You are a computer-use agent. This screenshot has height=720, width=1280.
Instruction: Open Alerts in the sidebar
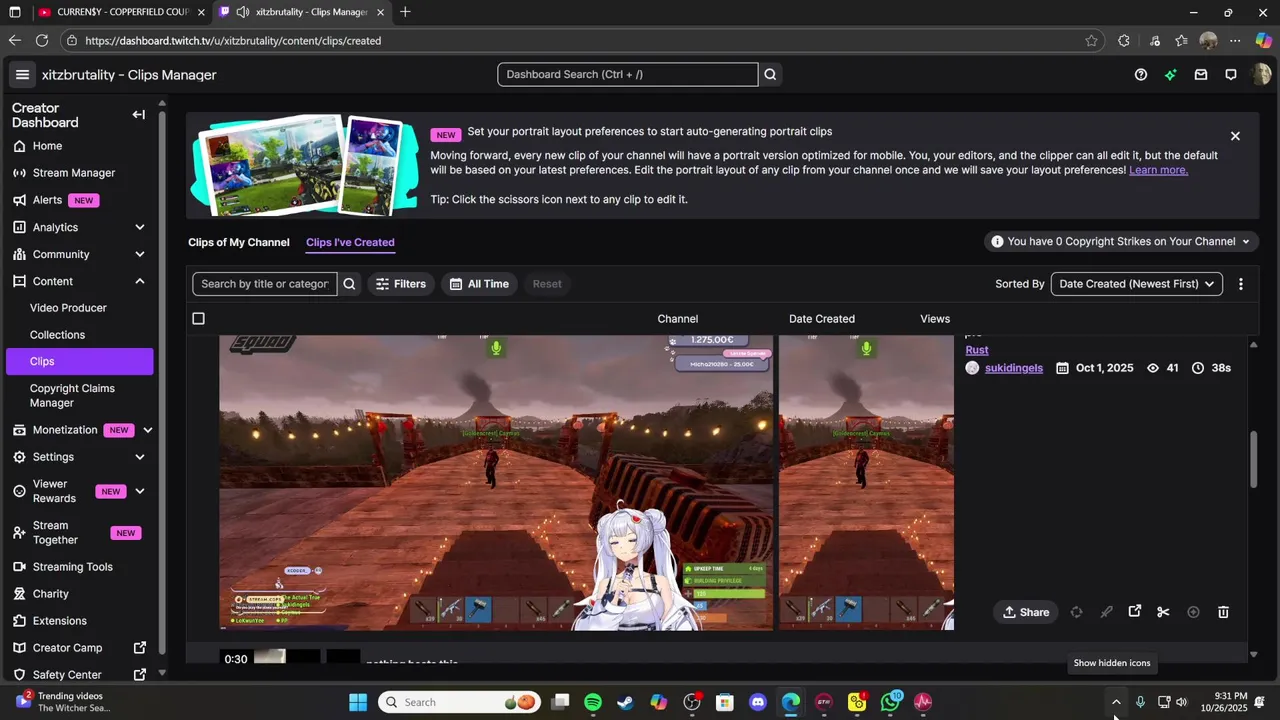pos(47,200)
